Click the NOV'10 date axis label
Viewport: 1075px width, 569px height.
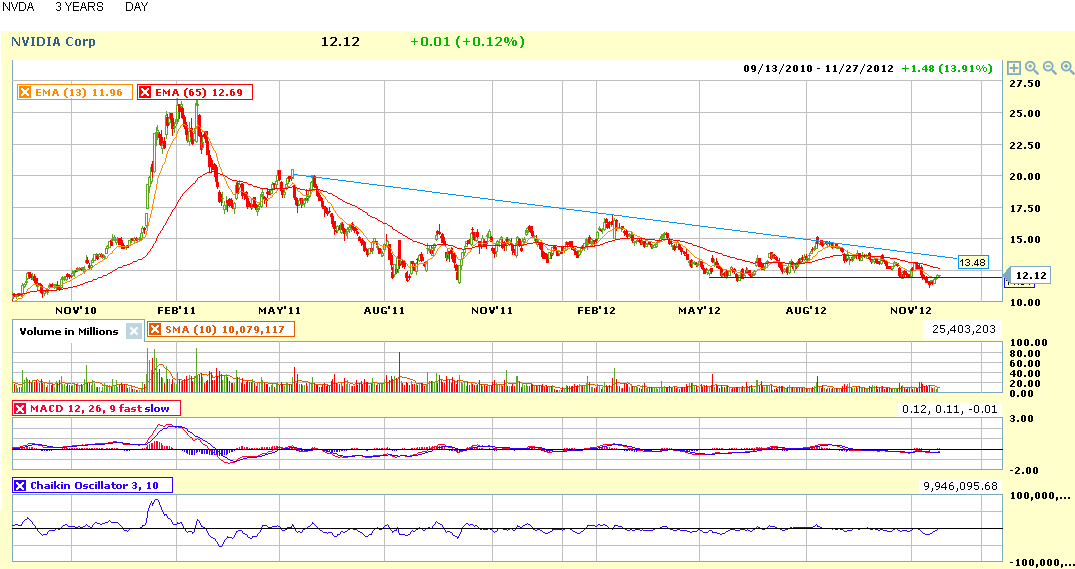pos(75,311)
